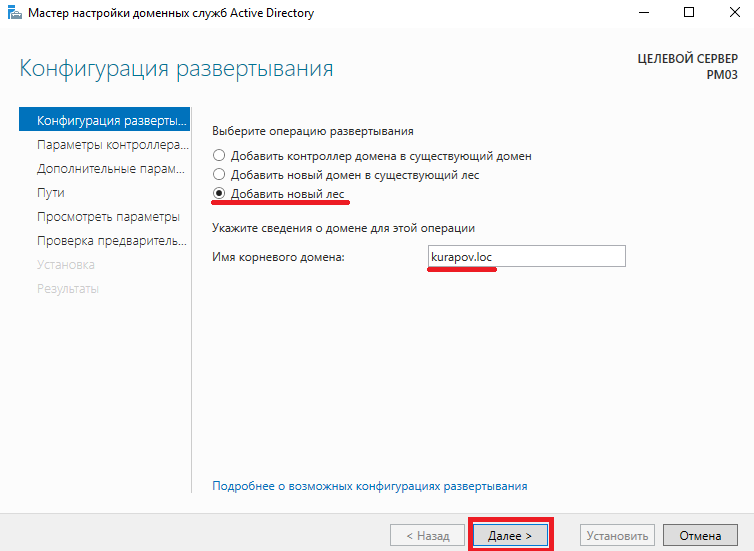Image resolution: width=754 pixels, height=551 pixels.
Task: Click the '< Назад' button
Action: (x=427, y=535)
